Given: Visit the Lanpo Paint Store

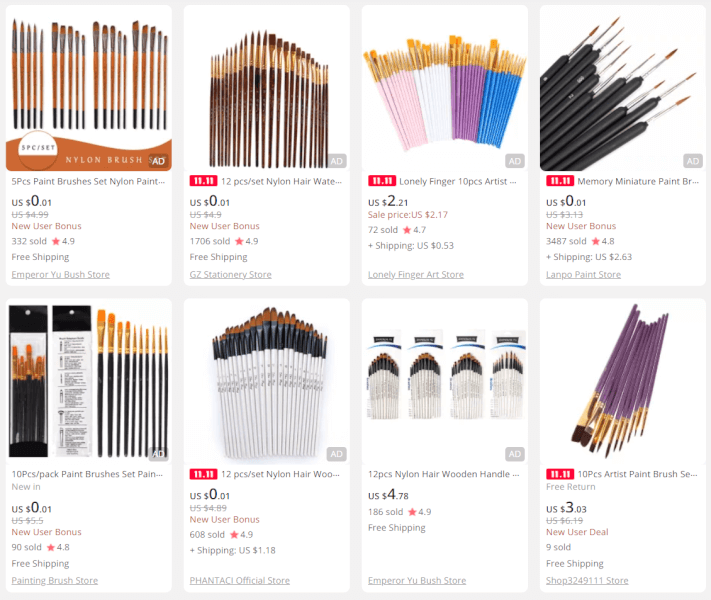Looking at the screenshot, I should [x=583, y=274].
